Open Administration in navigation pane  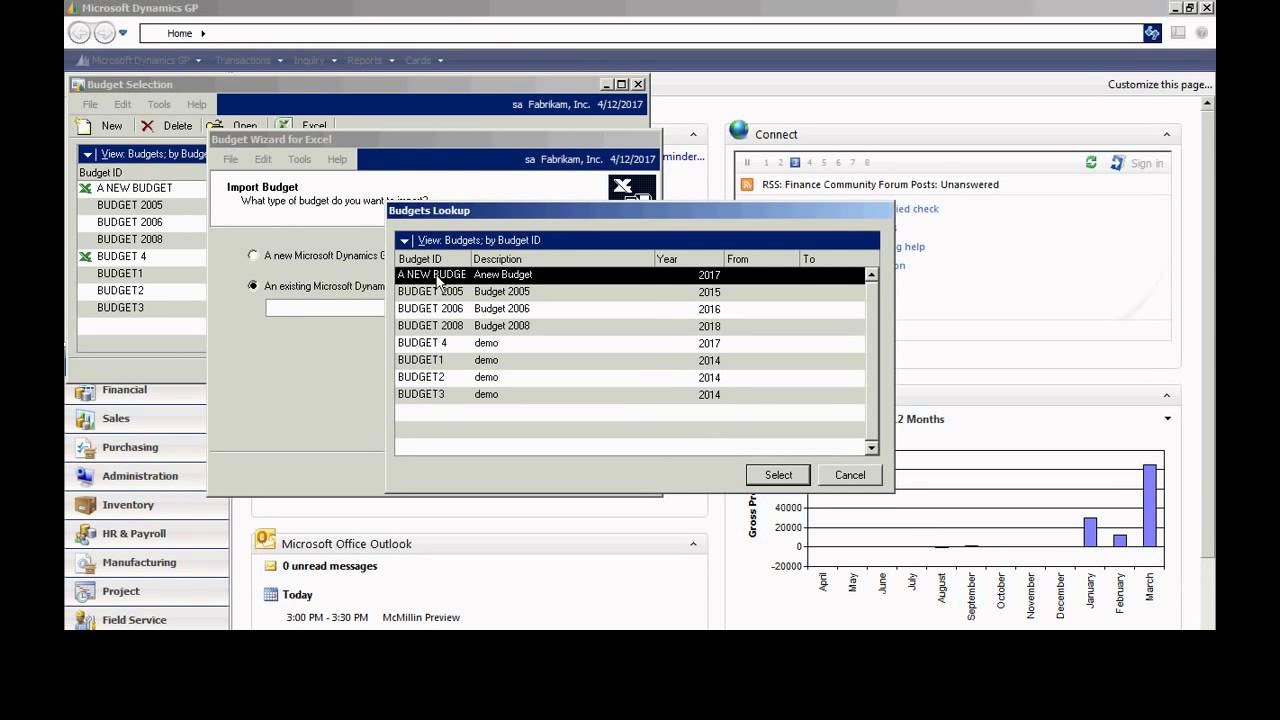[x=137, y=476]
